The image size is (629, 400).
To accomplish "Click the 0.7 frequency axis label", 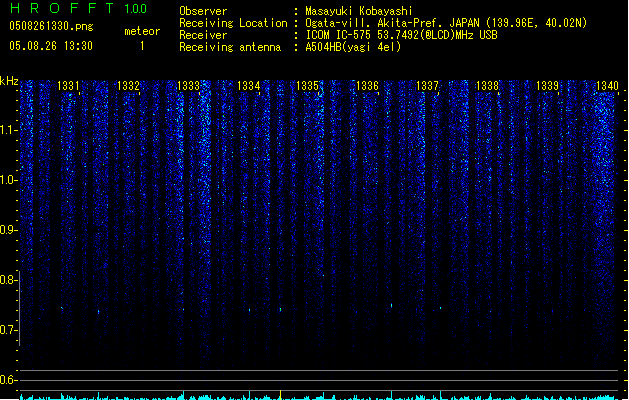I will point(8,330).
